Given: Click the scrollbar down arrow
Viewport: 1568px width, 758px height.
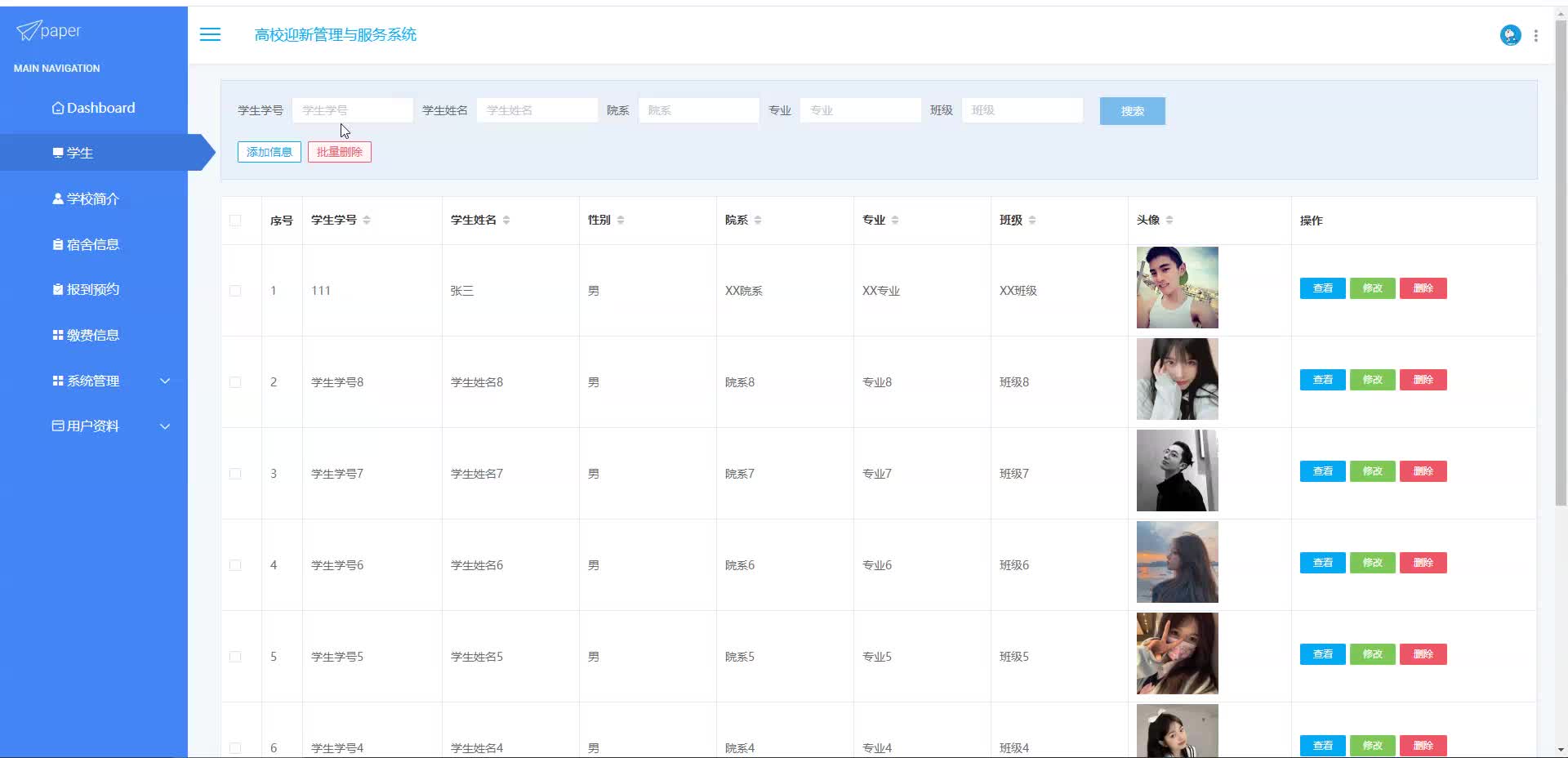Looking at the screenshot, I should (1561, 750).
